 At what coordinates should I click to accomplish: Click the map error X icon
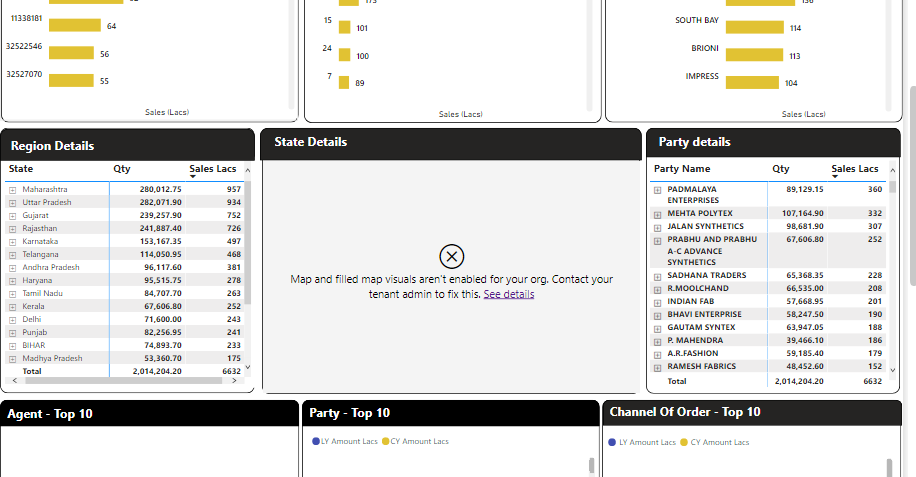click(452, 256)
